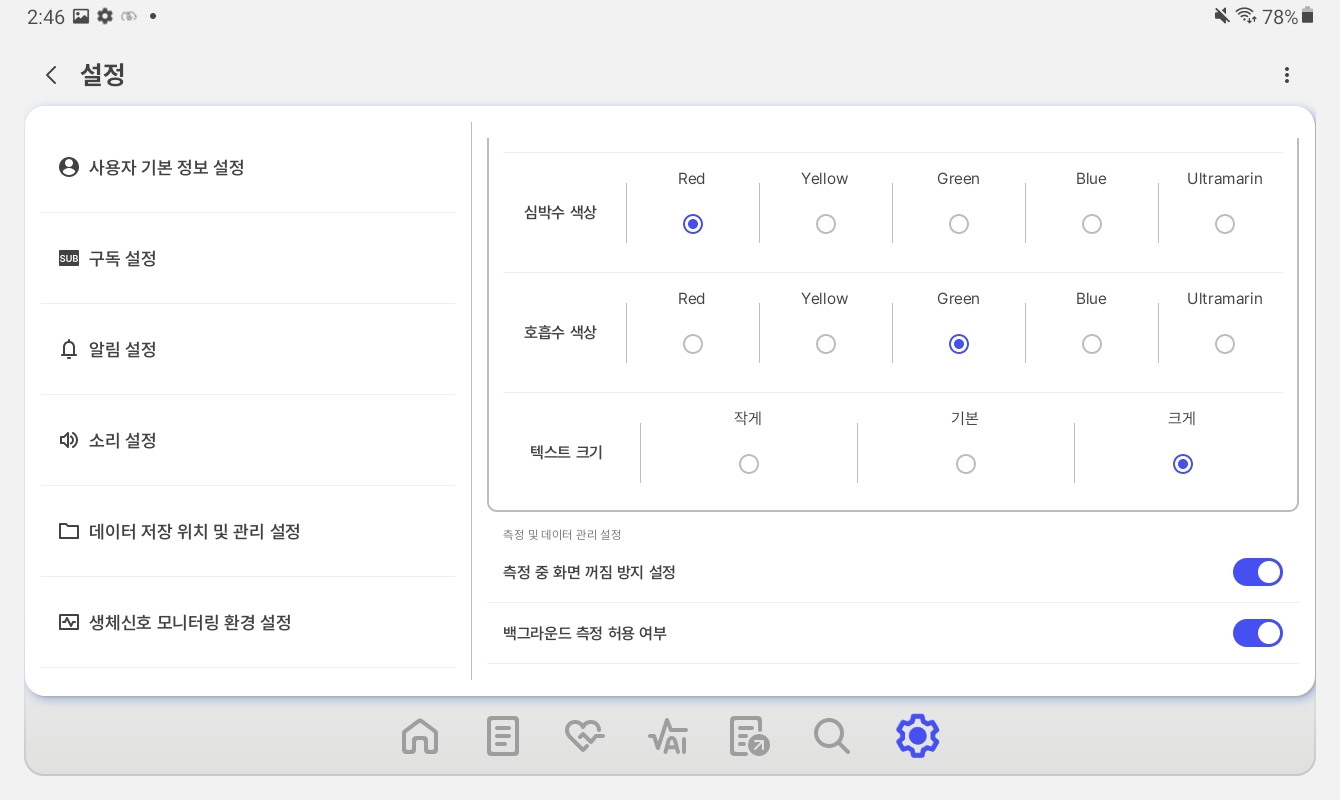Click the waveform icon beside 생체신호 모니터링
1340x800 pixels.
click(69, 622)
